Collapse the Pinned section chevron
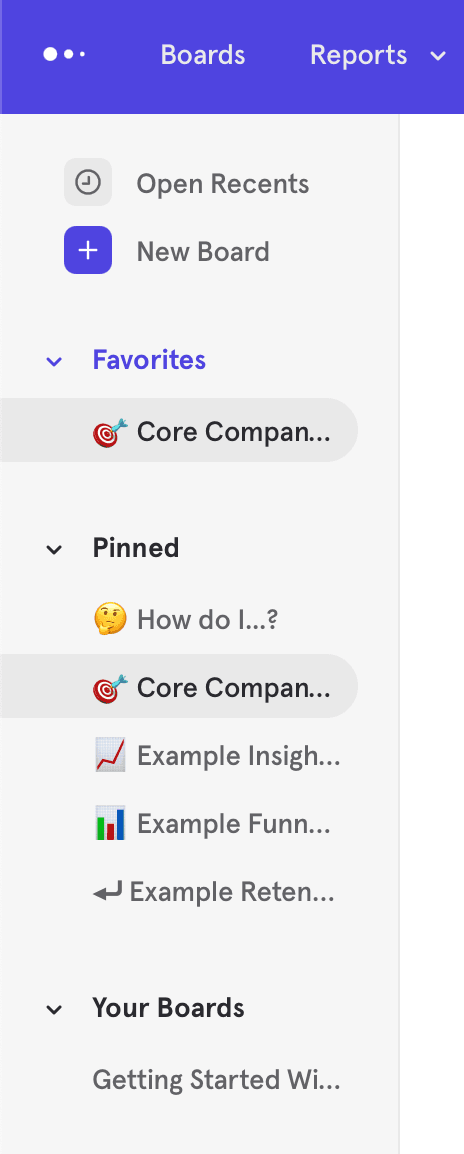Viewport: 464px width, 1154px height. (54, 549)
